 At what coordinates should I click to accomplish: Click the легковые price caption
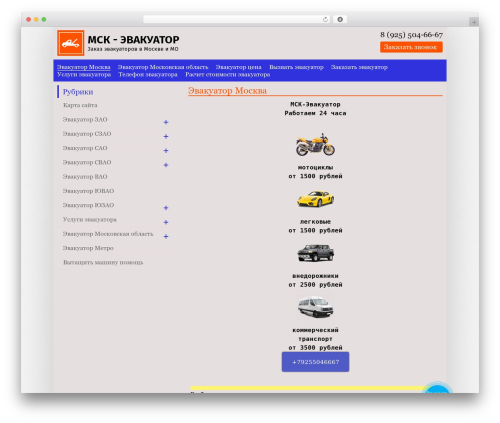coord(315,226)
